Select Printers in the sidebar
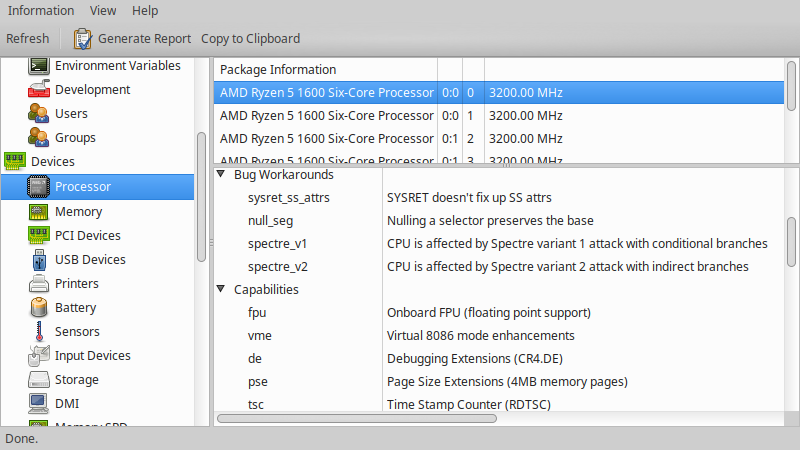Image resolution: width=800 pixels, height=450 pixels. (77, 284)
